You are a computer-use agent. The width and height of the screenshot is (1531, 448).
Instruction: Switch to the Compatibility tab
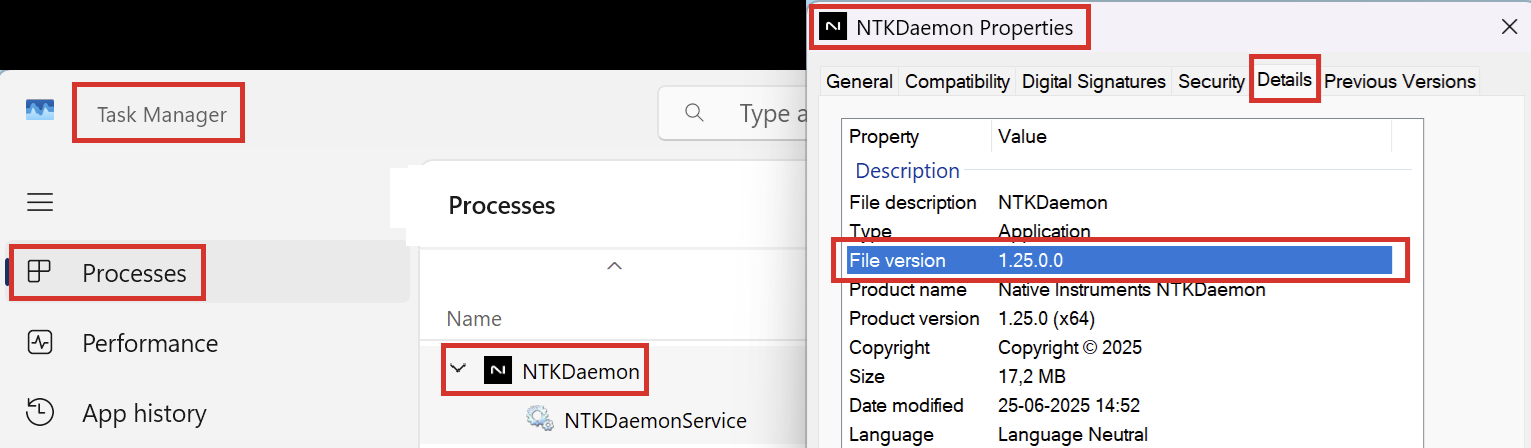click(957, 82)
